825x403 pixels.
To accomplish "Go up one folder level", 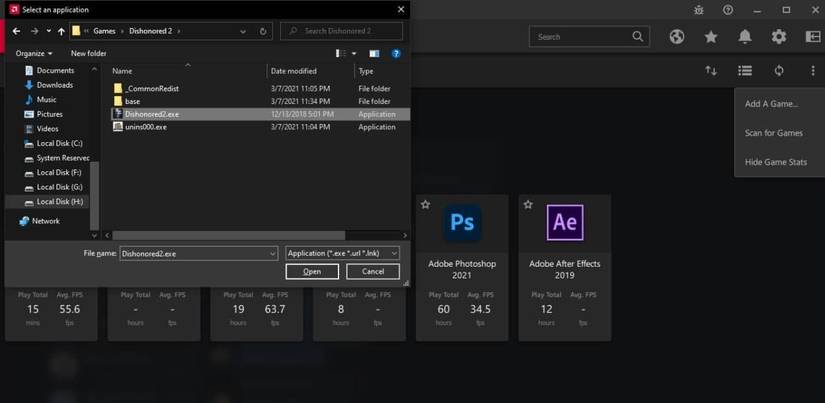I will pyautogui.click(x=61, y=31).
